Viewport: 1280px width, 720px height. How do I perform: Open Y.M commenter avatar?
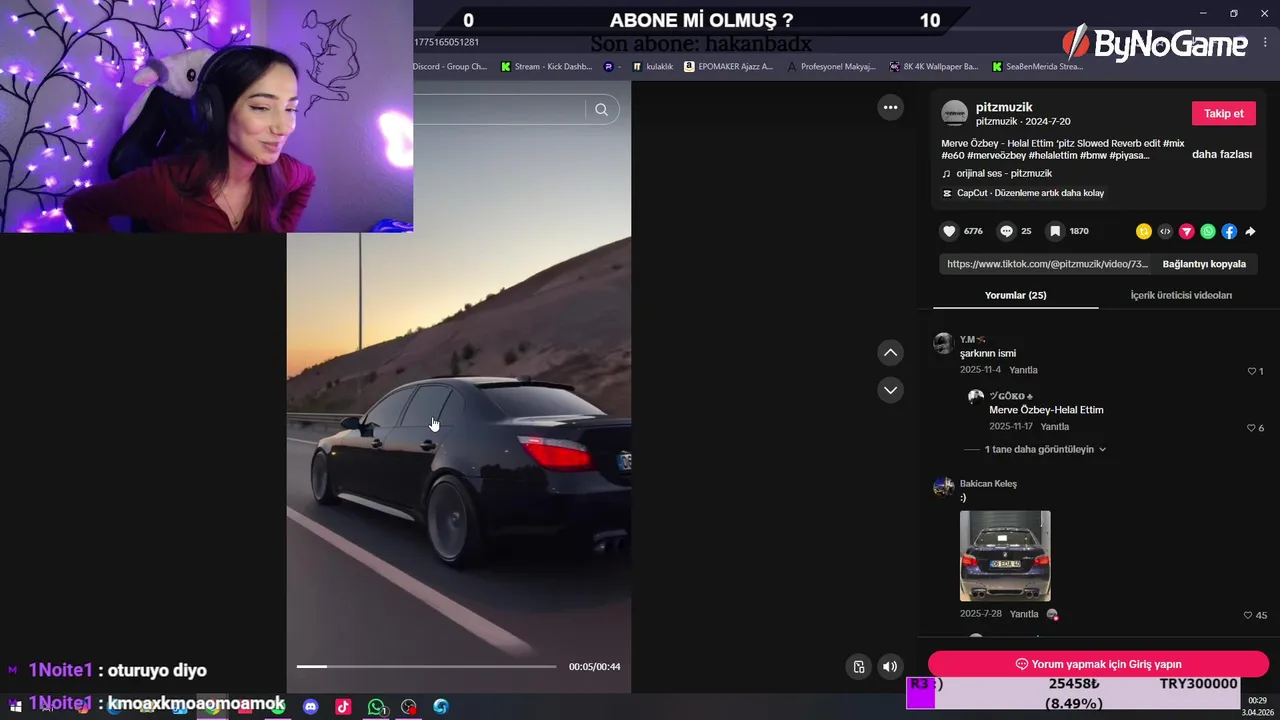coord(943,344)
